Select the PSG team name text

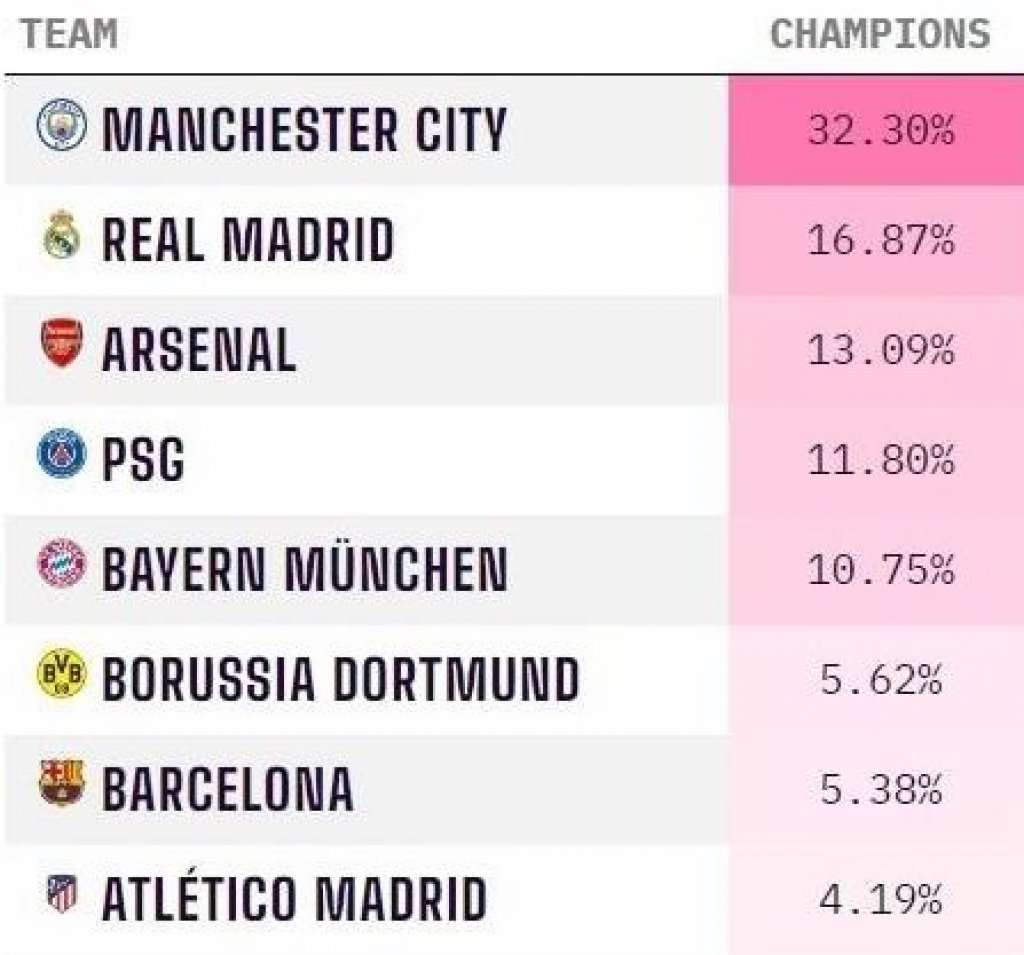pos(143,459)
